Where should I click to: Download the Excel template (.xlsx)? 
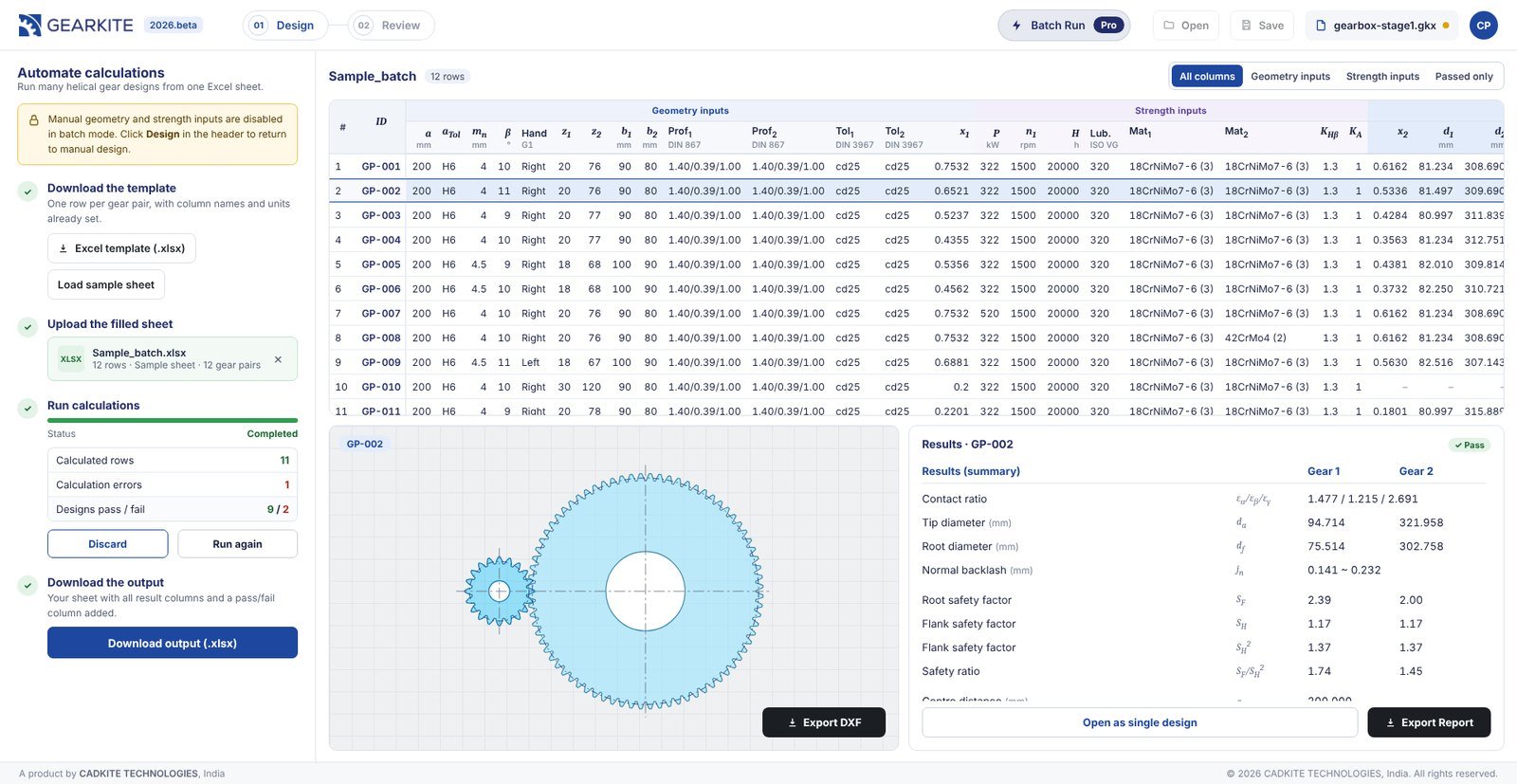pos(121,248)
